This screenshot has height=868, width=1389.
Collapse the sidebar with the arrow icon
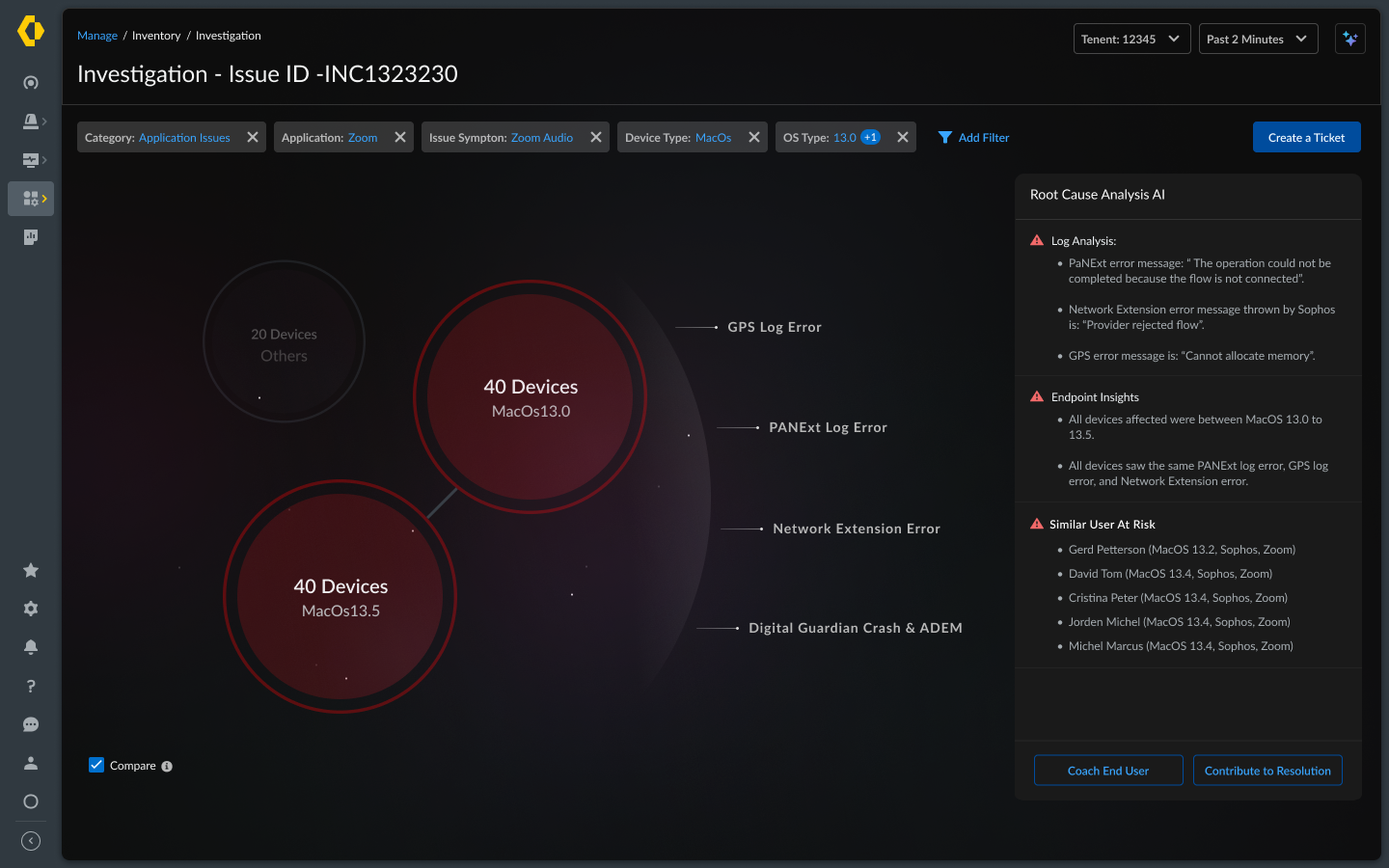click(x=31, y=841)
